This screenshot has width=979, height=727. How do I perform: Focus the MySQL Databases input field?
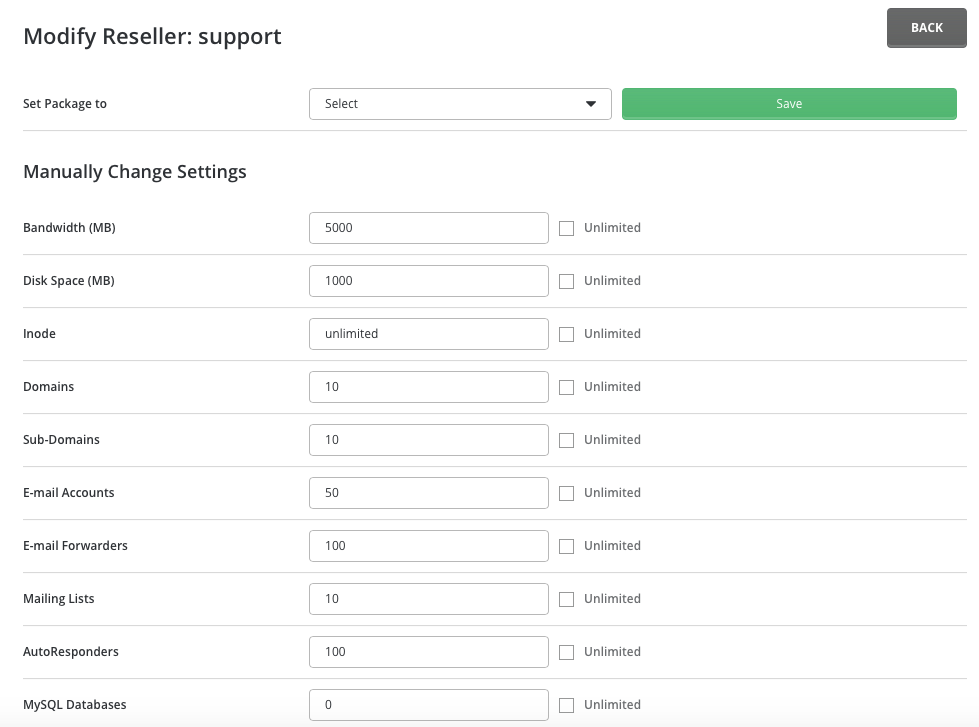click(x=429, y=705)
